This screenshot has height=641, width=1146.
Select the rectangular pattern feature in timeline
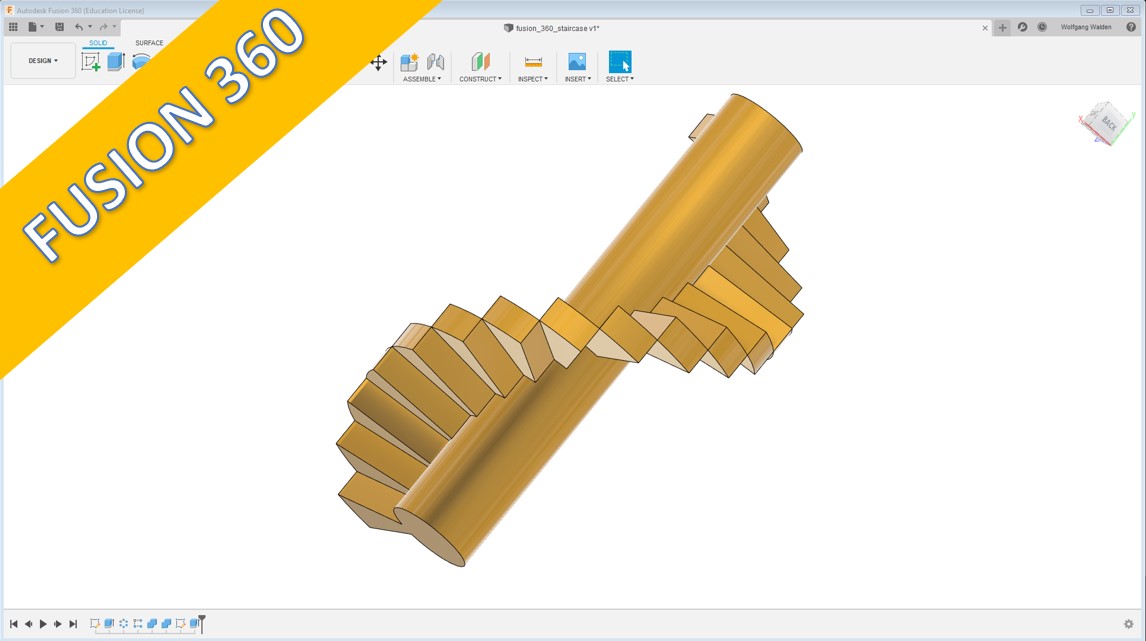coord(137,623)
